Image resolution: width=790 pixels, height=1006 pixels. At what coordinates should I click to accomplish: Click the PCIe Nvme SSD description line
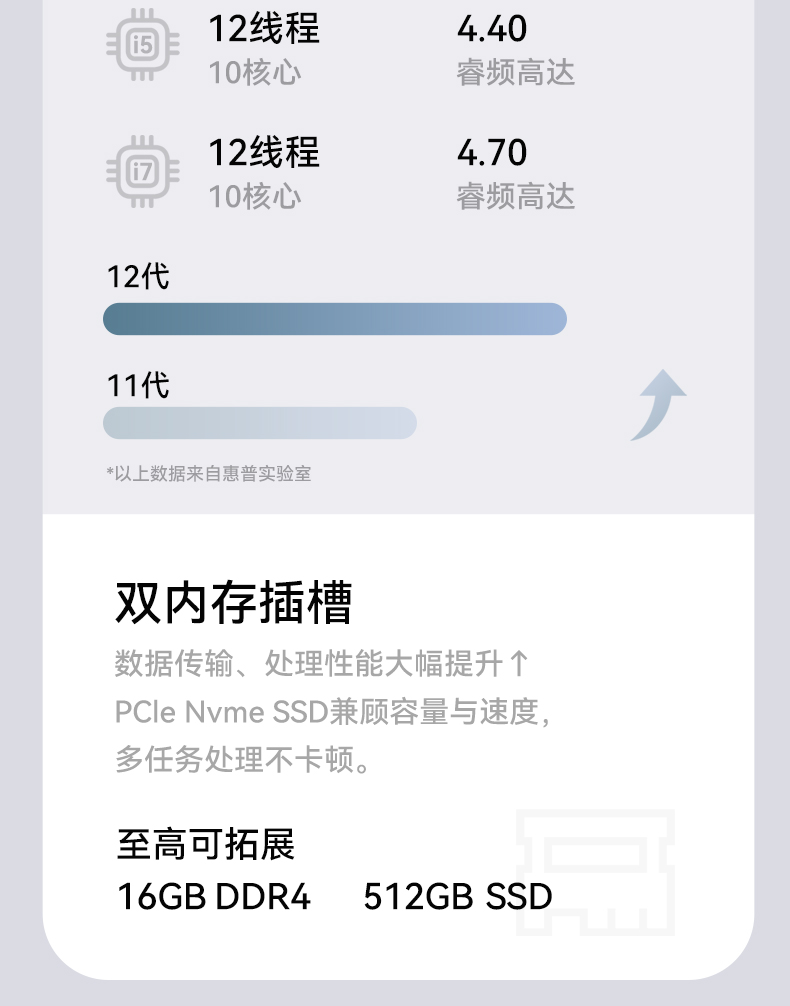(333, 712)
